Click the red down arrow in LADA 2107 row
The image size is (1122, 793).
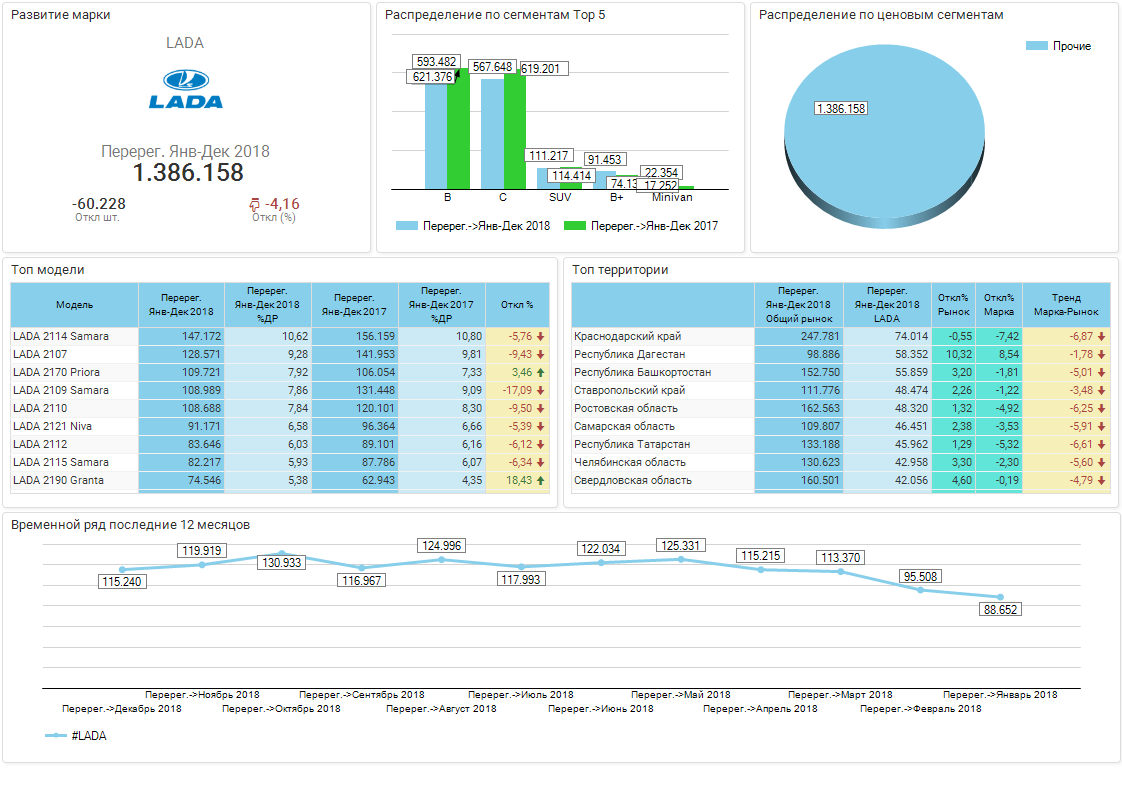click(x=541, y=354)
